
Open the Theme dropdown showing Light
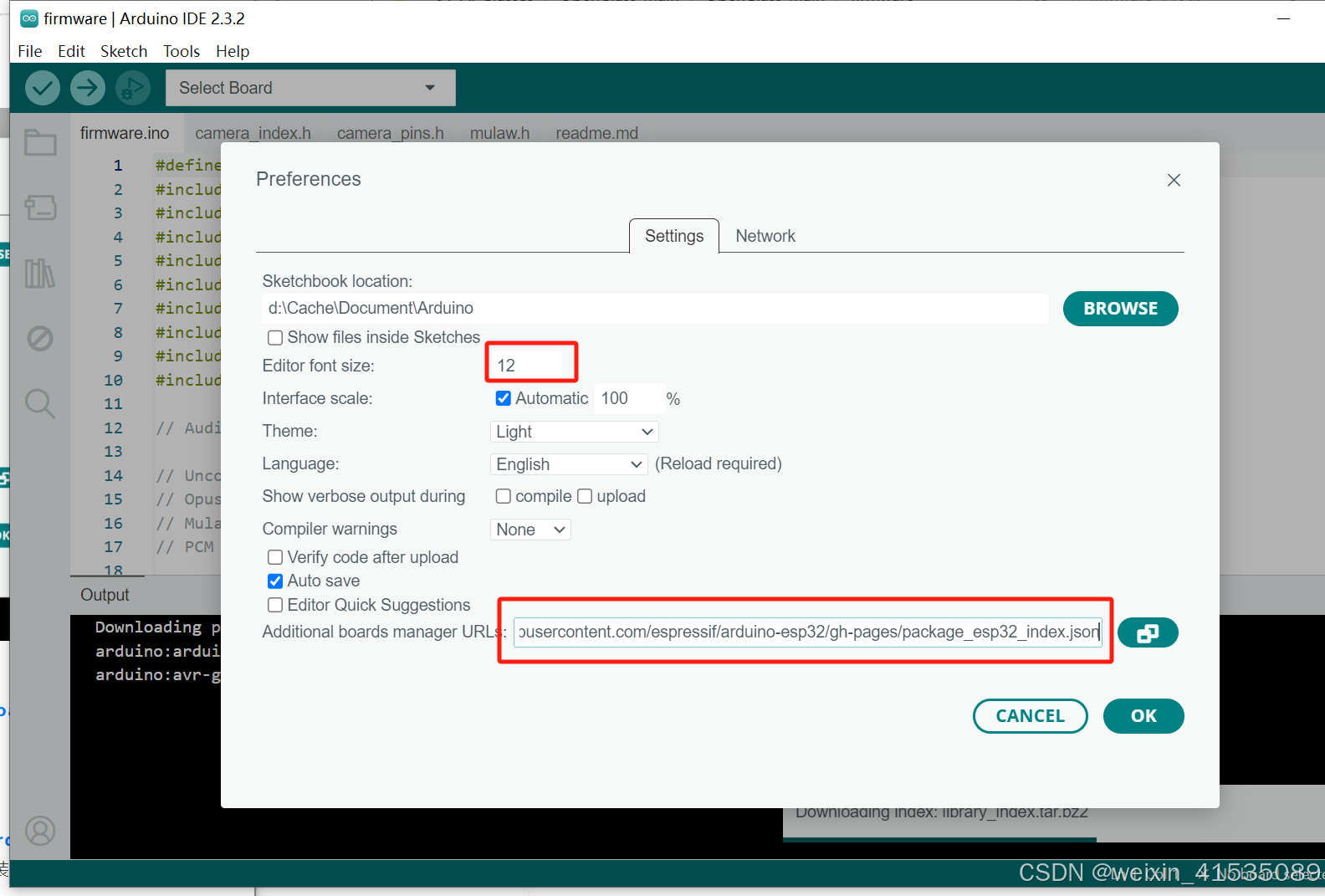click(x=575, y=432)
